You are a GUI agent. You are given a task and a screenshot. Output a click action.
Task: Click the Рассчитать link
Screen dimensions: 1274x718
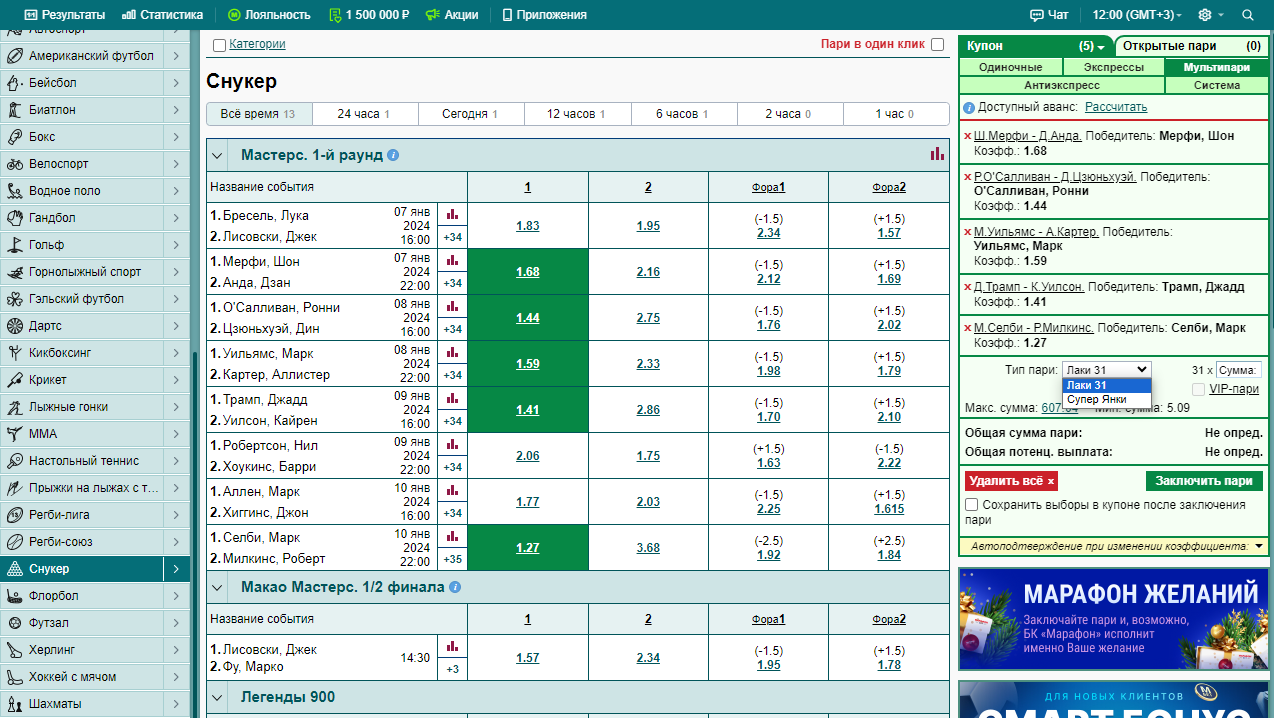[1116, 107]
